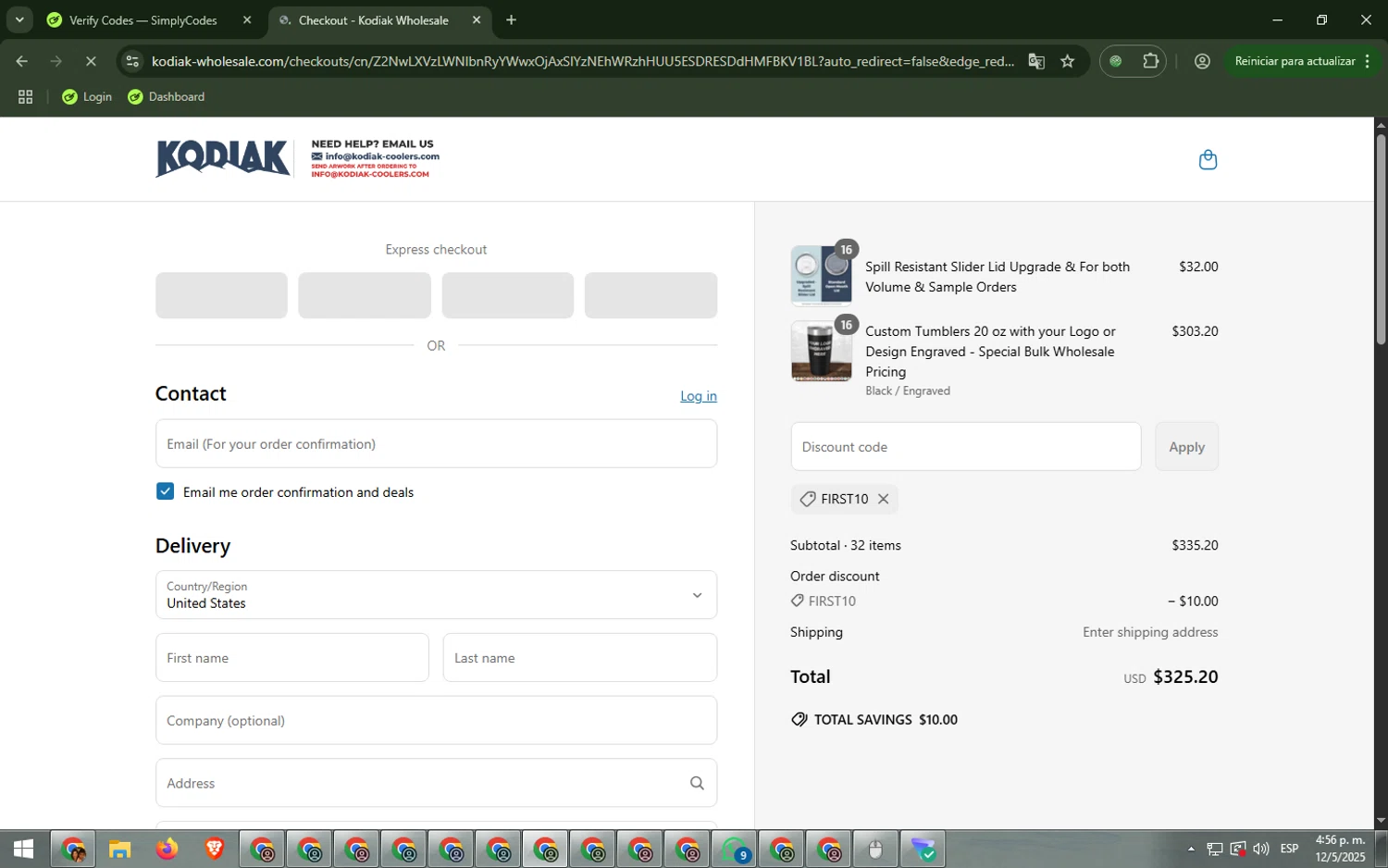
Task: Click the first express checkout placeholder button
Action: [x=221, y=295]
